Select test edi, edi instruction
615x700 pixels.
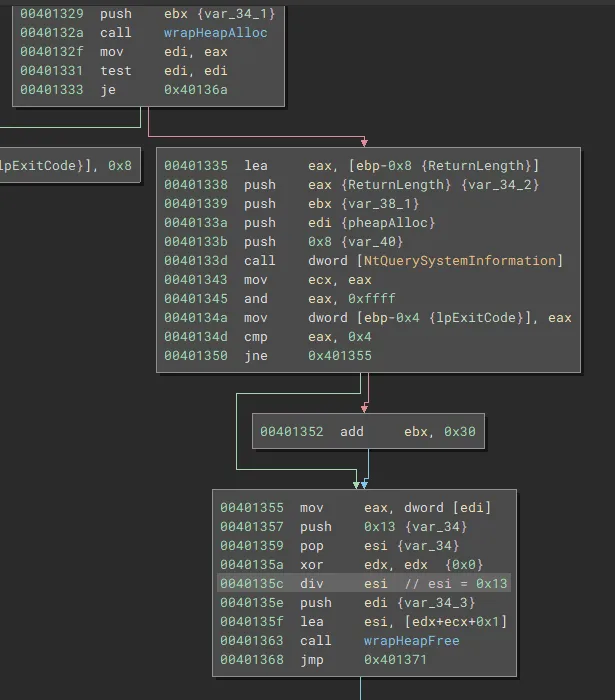(124, 71)
